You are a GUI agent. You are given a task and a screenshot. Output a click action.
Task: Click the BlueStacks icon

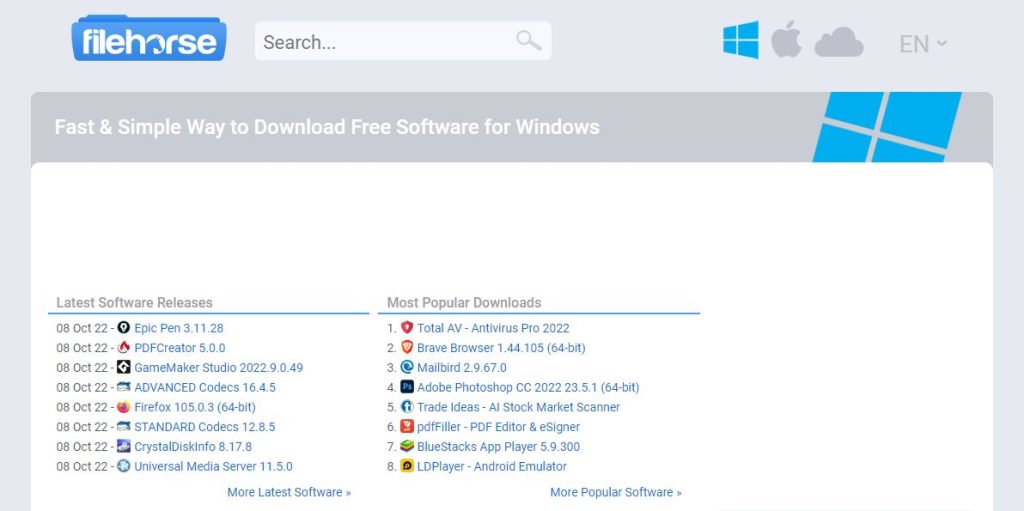click(x=407, y=446)
